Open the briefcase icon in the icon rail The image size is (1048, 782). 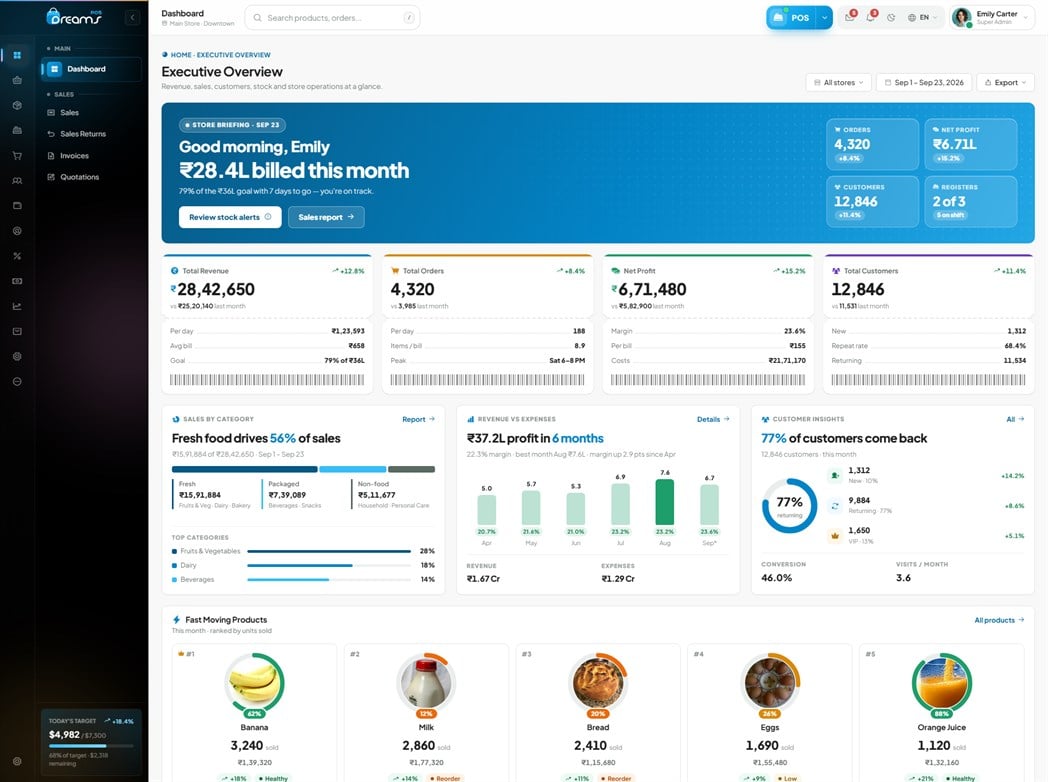pyautogui.click(x=17, y=130)
